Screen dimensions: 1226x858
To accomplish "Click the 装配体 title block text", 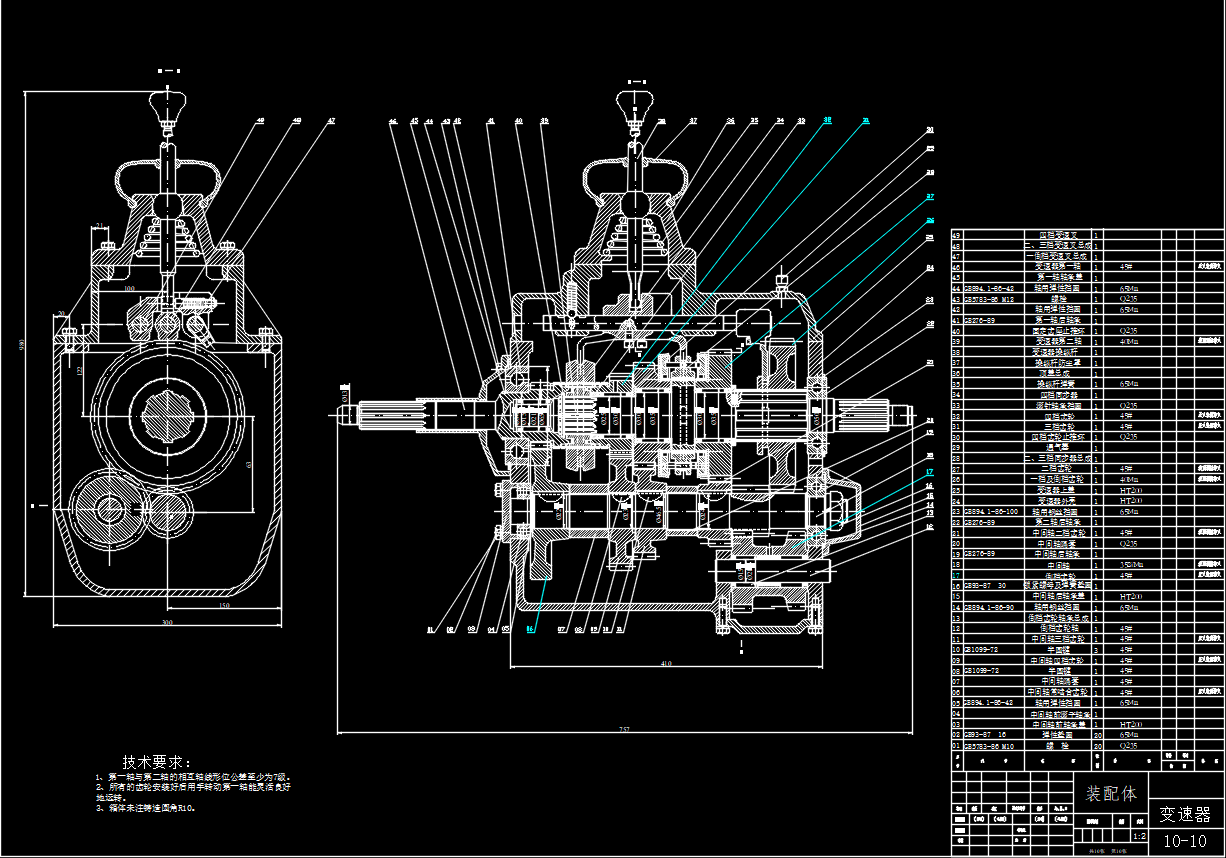I will click(1111, 794).
